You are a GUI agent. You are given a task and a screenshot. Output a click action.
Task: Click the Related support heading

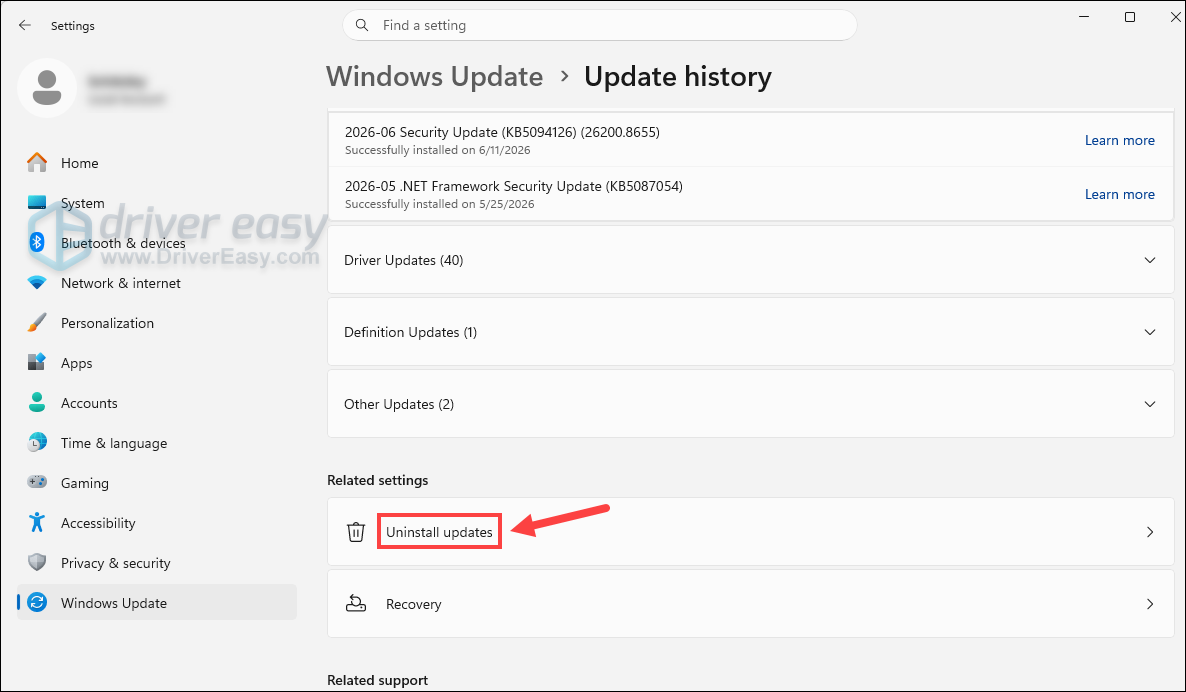[x=377, y=680]
